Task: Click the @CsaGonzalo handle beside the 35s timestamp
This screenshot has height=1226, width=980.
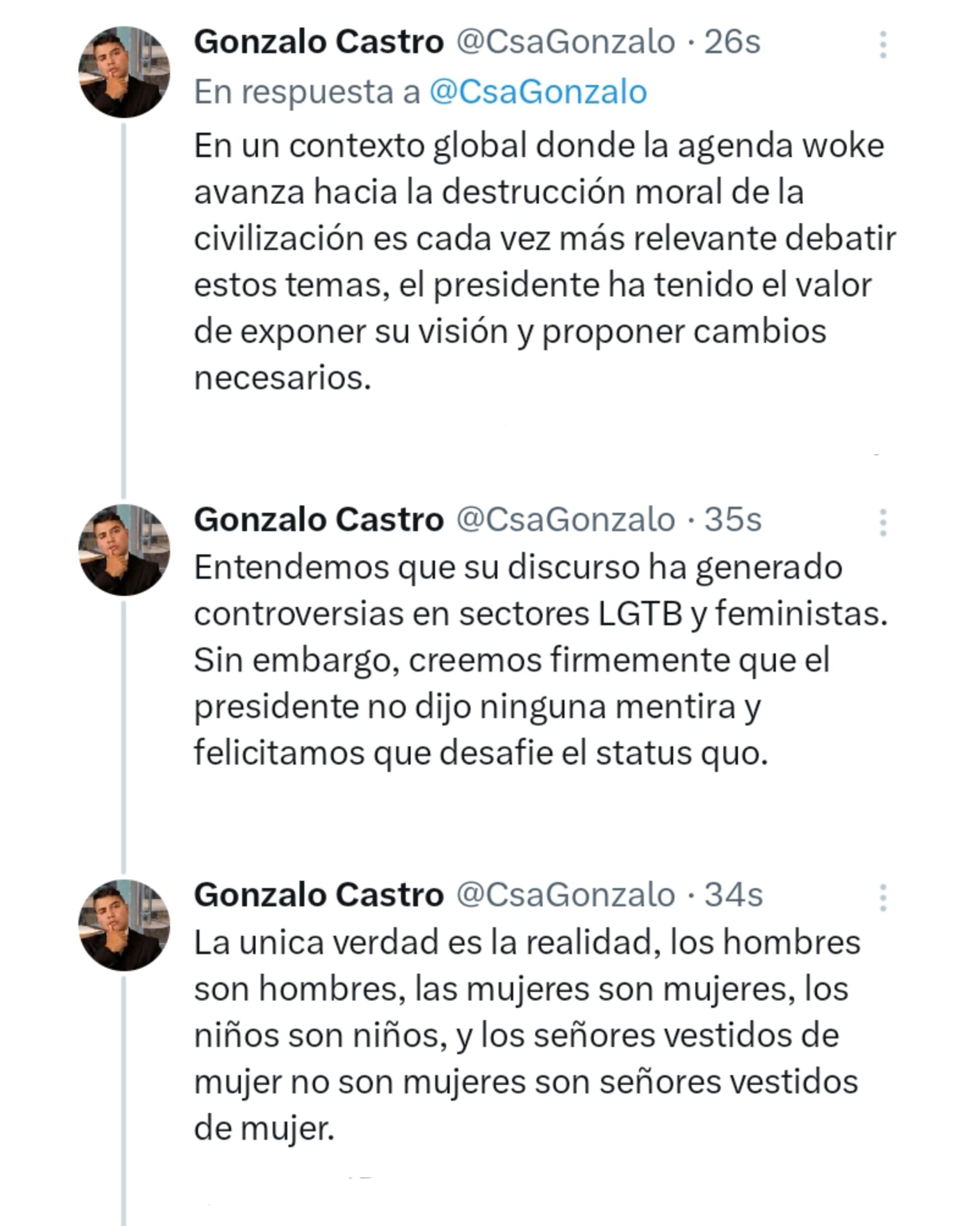Action: click(565, 520)
